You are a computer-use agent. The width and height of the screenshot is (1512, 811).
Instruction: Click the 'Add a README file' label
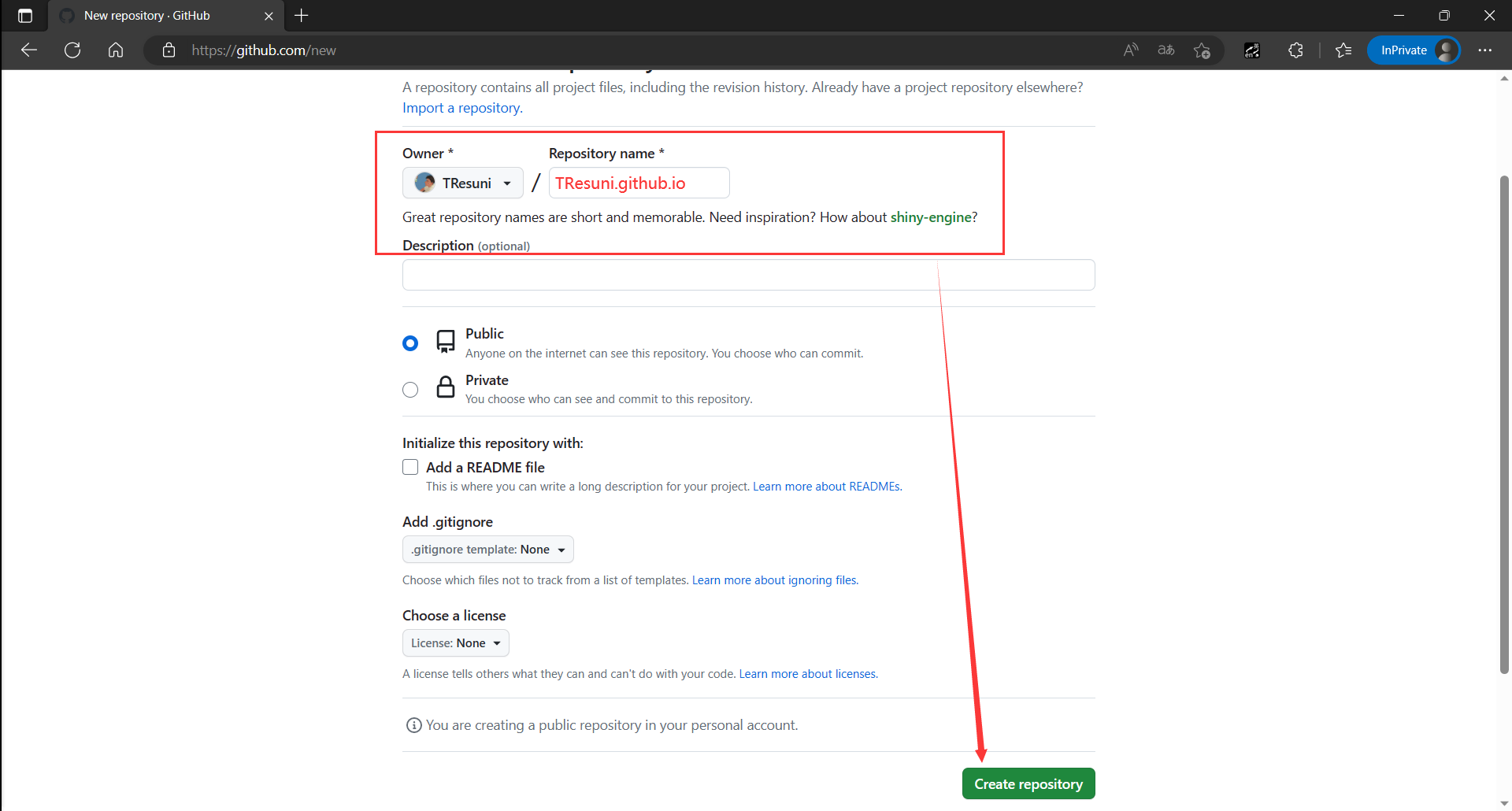(x=485, y=468)
